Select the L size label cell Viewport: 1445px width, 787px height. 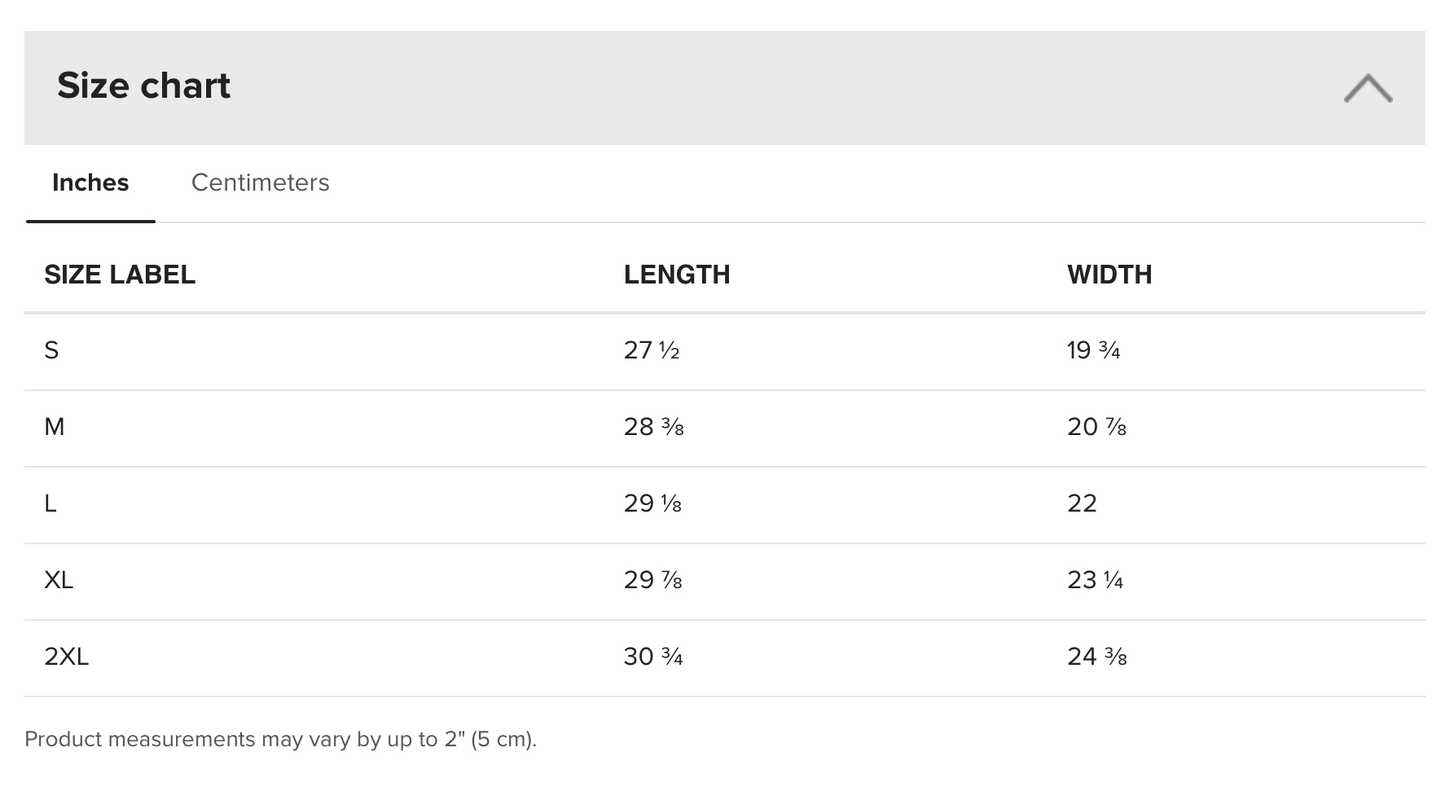tap(50, 504)
